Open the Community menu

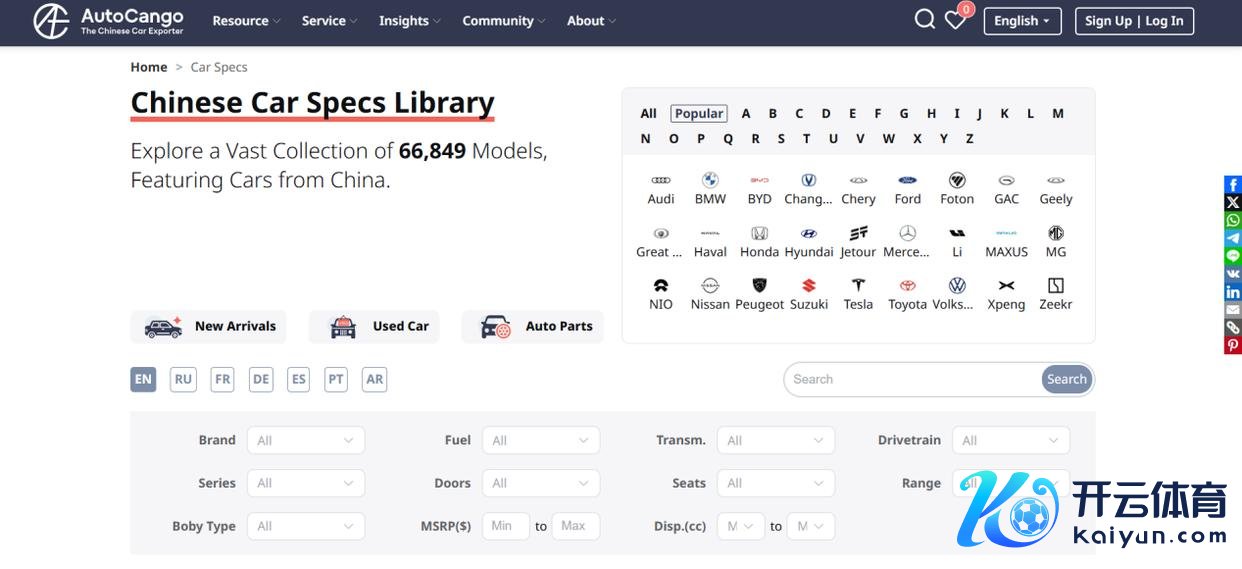[503, 21]
